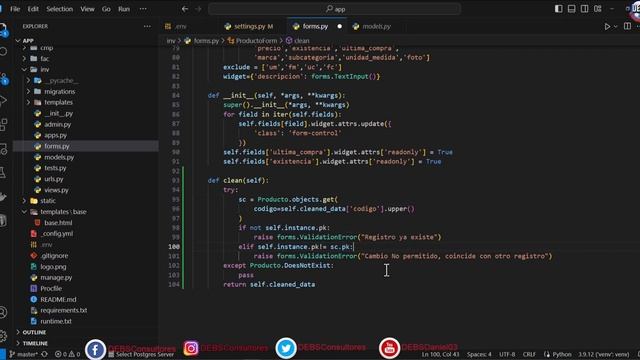Open runtime.txt file

pyautogui.click(x=56, y=322)
